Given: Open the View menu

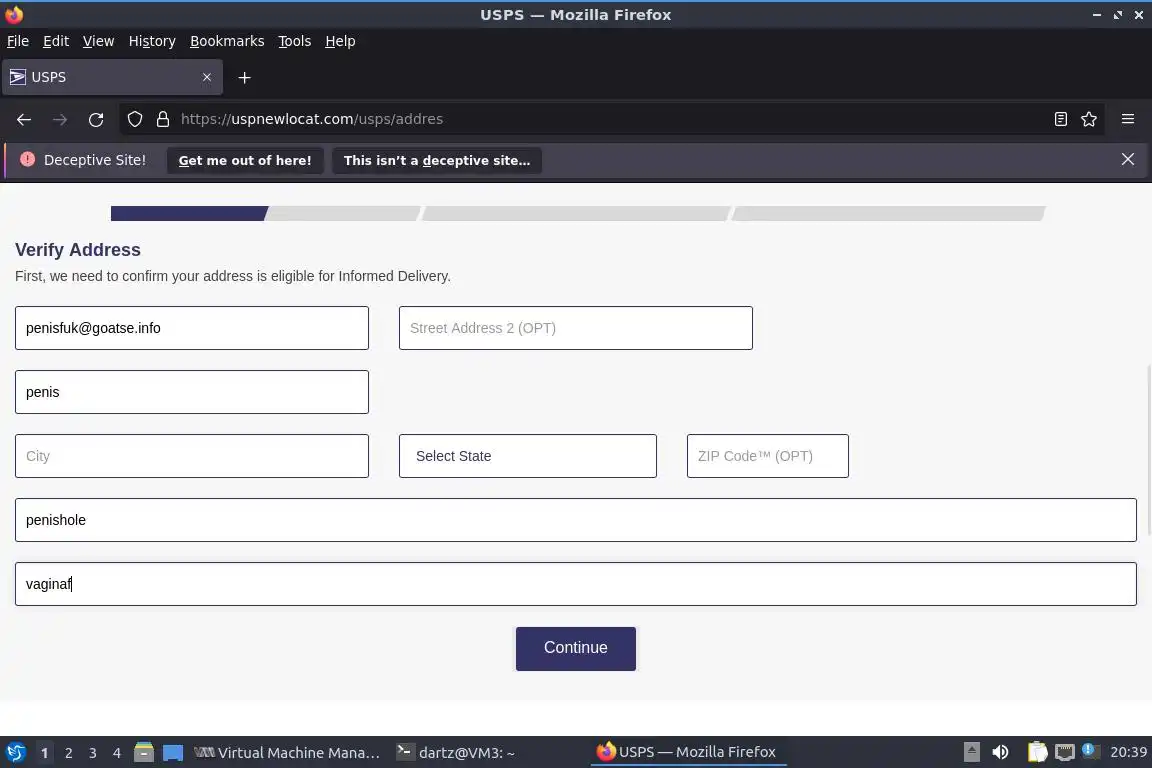Looking at the screenshot, I should coord(98,41).
